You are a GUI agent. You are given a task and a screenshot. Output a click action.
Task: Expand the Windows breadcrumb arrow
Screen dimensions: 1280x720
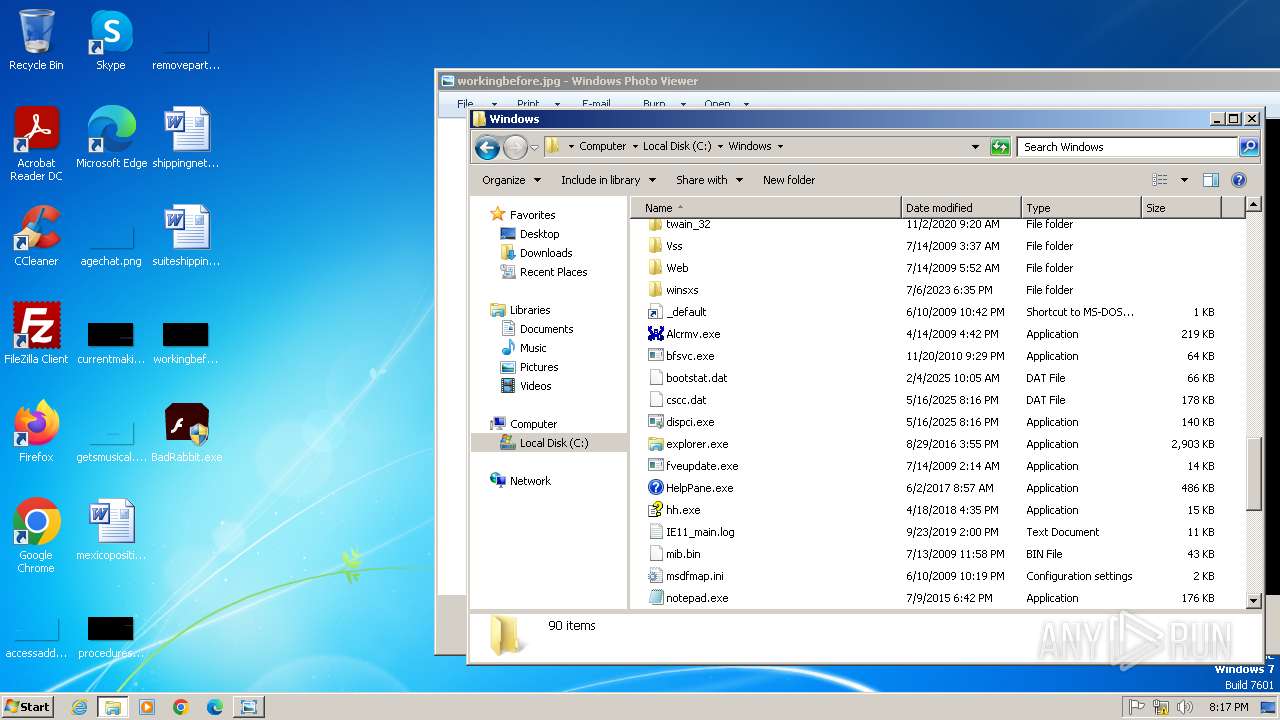pyautogui.click(x=780, y=146)
